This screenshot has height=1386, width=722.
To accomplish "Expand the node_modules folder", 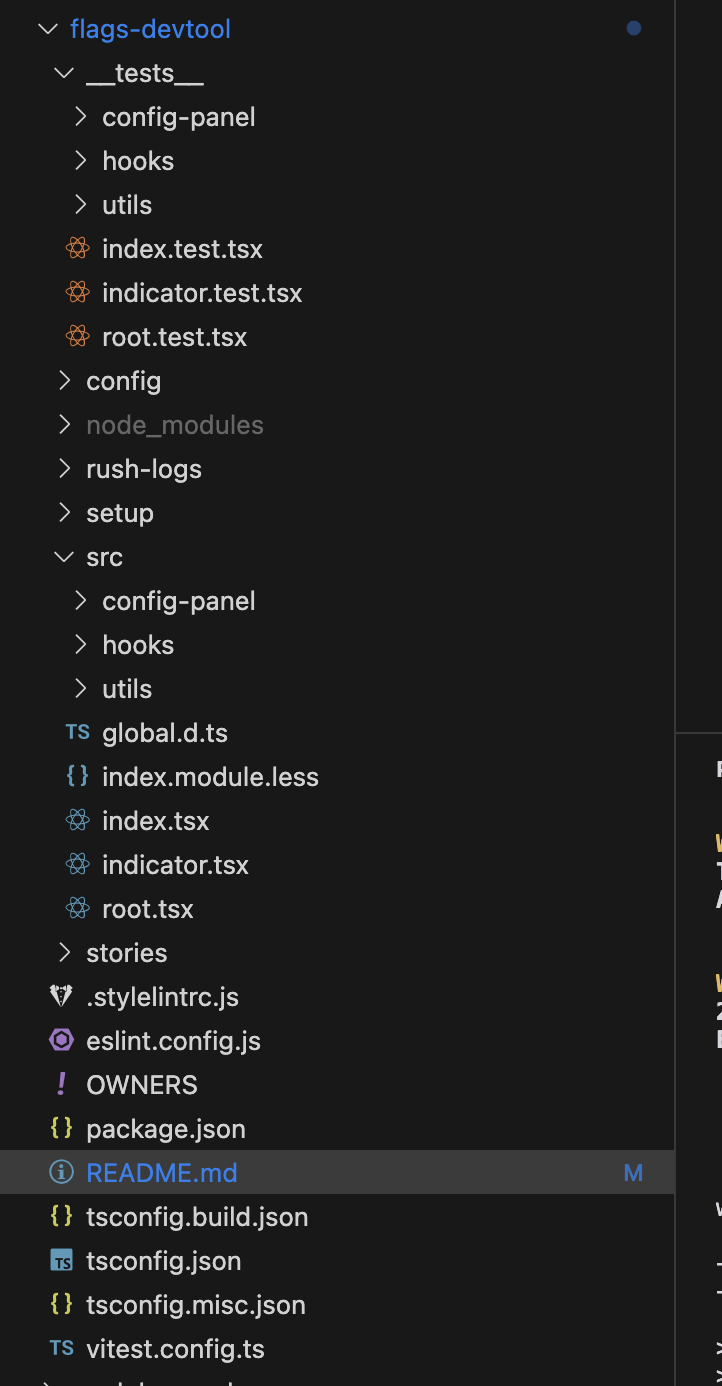I will pos(64,425).
